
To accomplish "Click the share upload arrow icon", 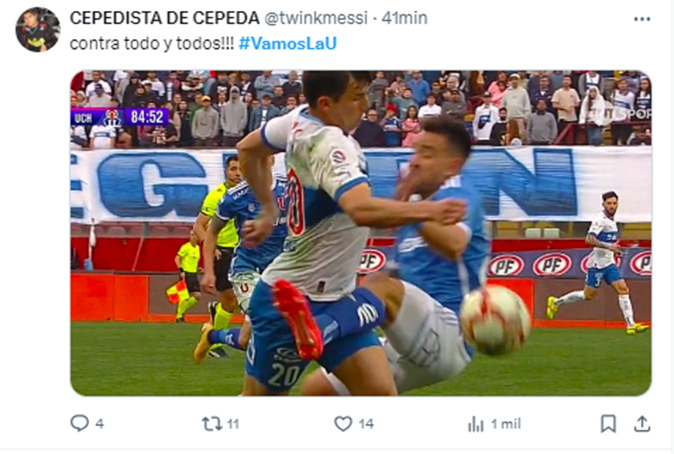I will pyautogui.click(x=642, y=423).
